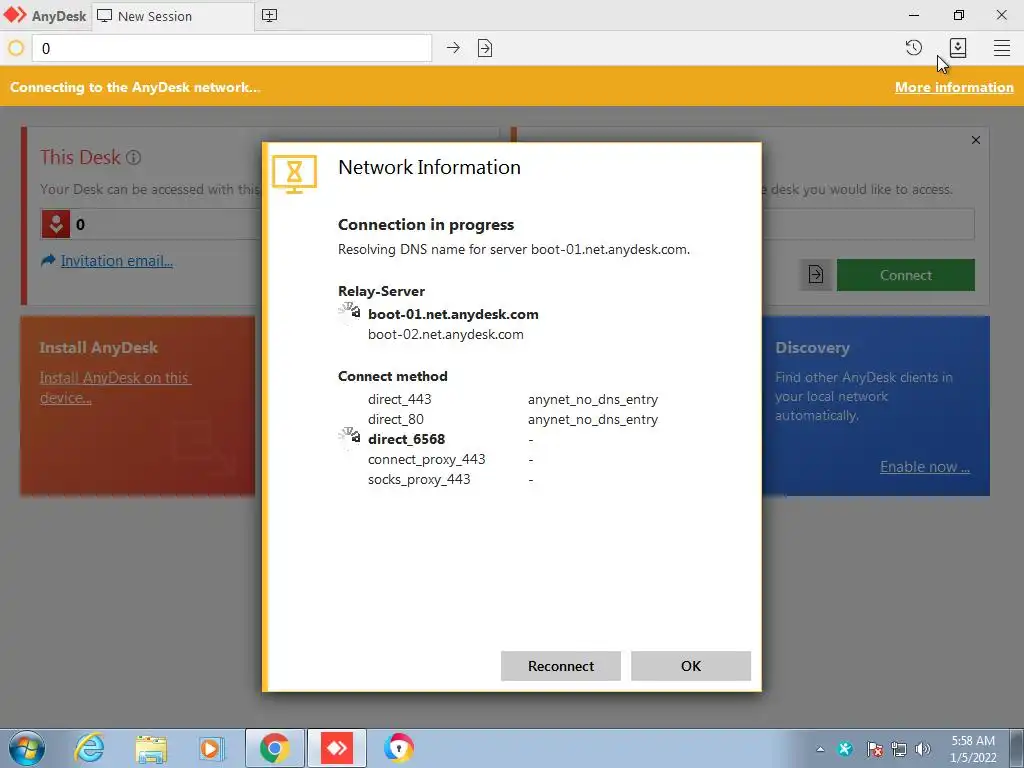This screenshot has height=768, width=1024.
Task: Click the spinner icon beside boot-01 server
Action: click(349, 313)
